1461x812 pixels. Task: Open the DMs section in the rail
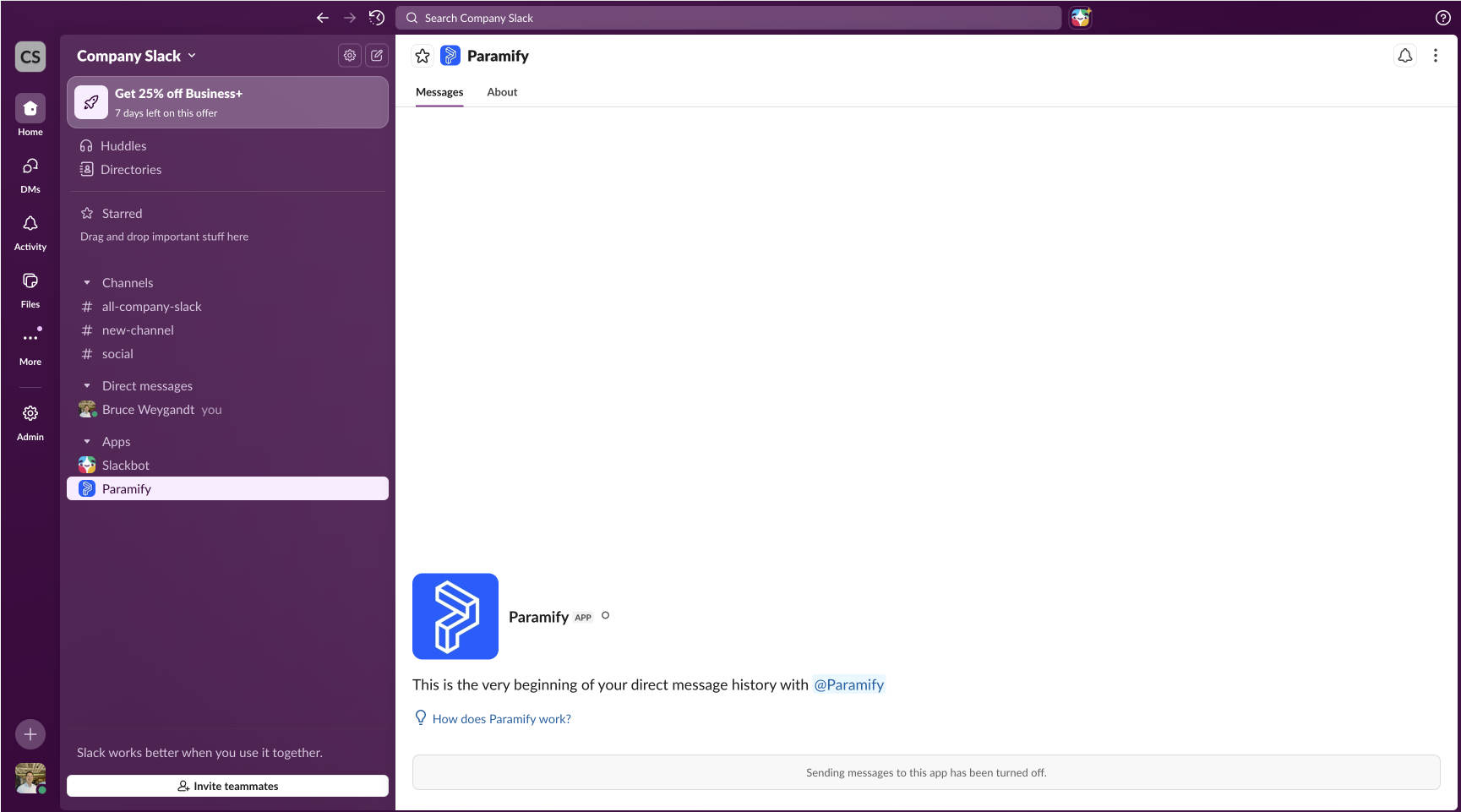click(x=30, y=174)
